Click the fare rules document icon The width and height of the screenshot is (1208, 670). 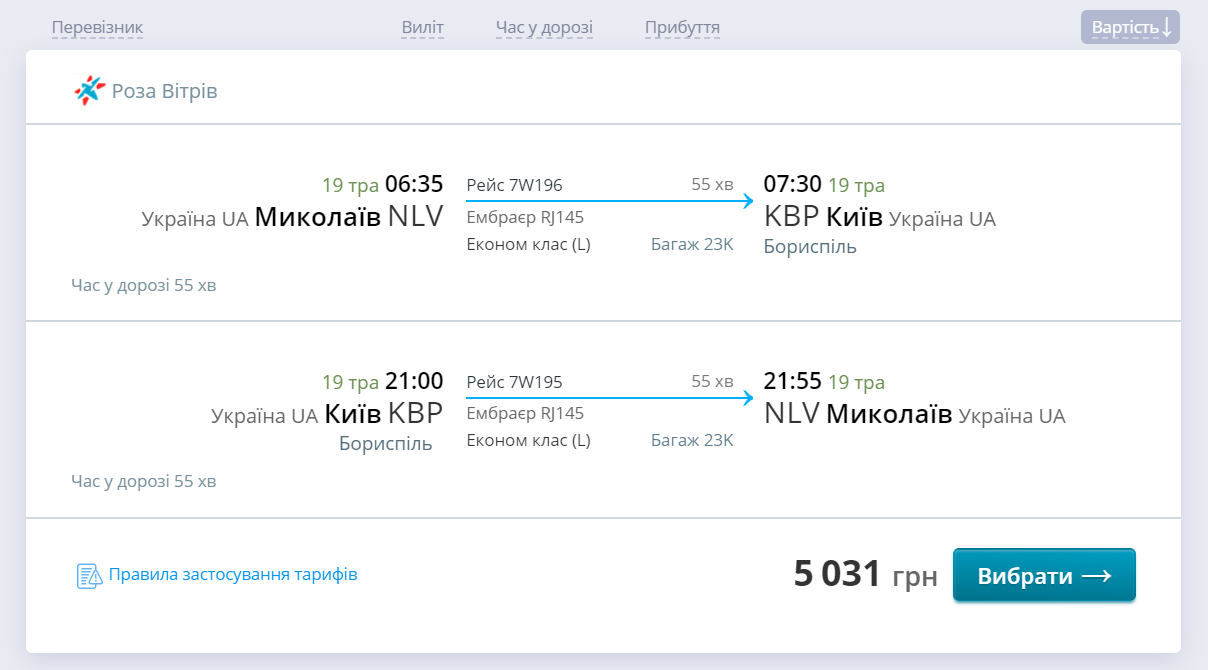point(90,576)
